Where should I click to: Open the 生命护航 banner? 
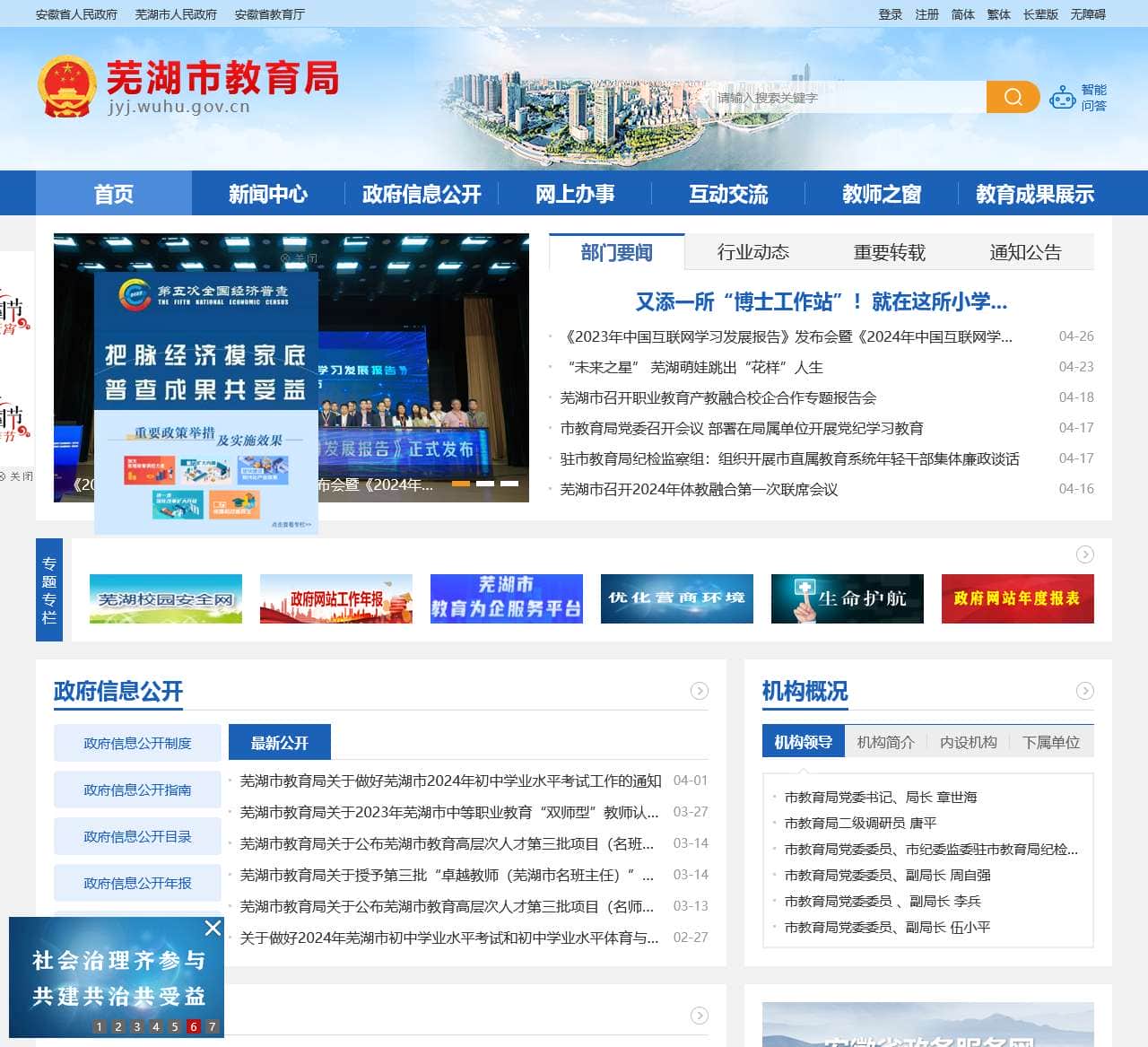[x=847, y=598]
